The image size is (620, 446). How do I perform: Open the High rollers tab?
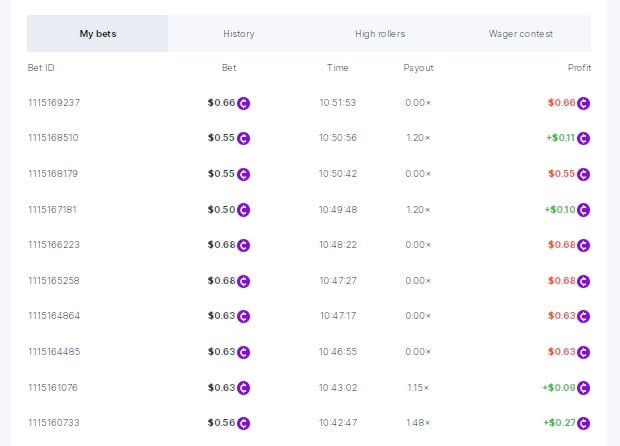(380, 34)
